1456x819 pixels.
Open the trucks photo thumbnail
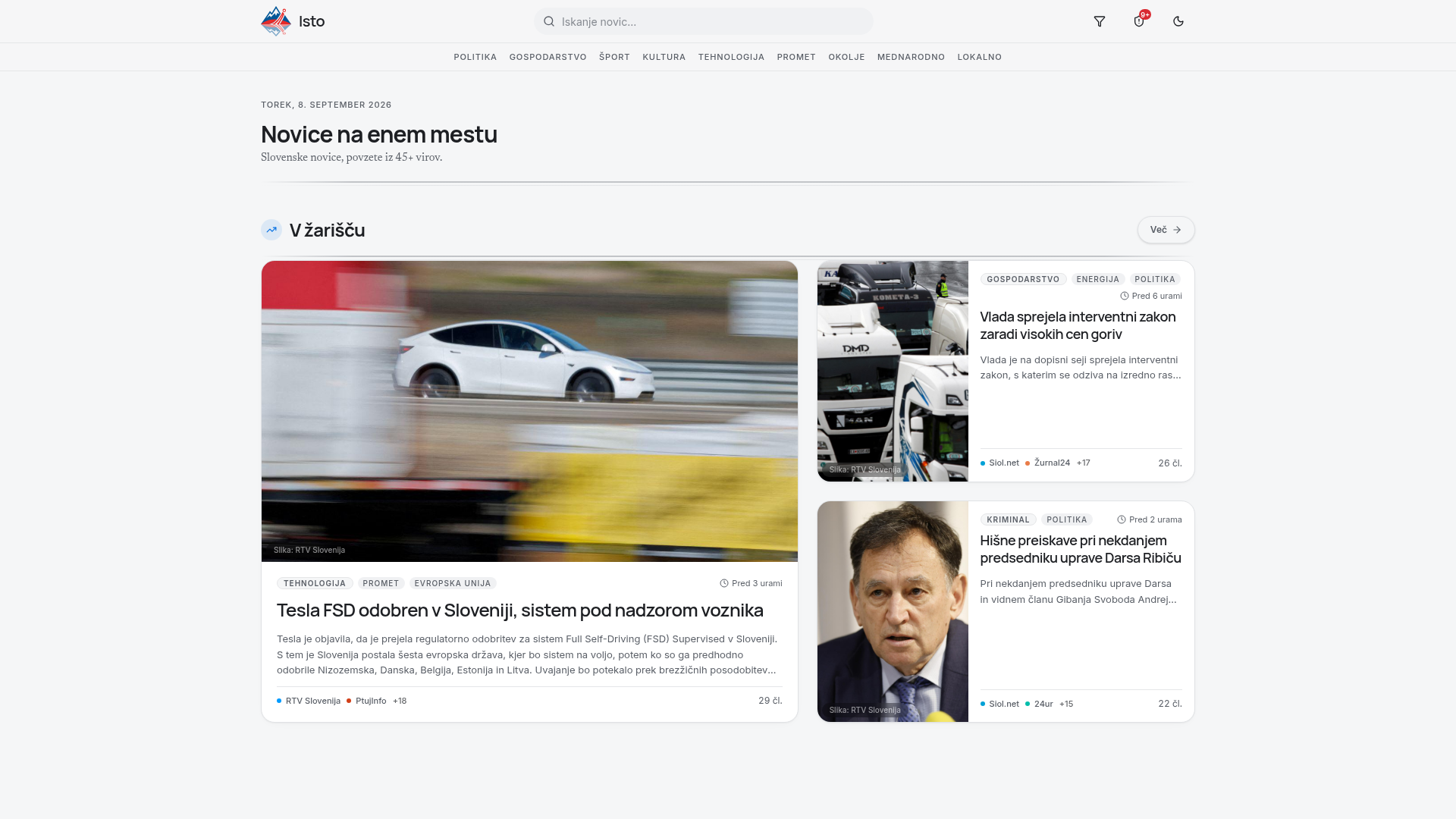click(x=893, y=371)
